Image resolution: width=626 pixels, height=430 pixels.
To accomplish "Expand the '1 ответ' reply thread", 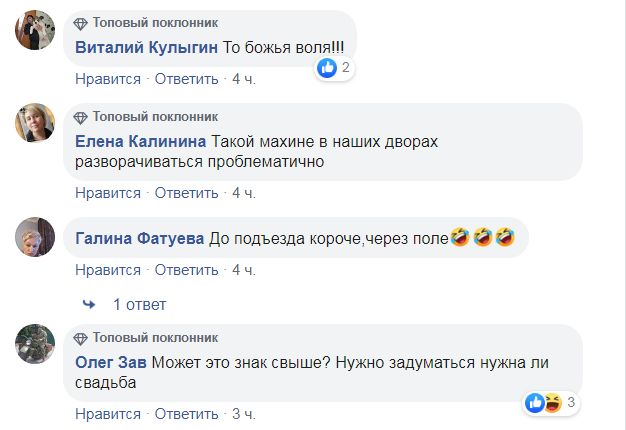I will tap(139, 304).
